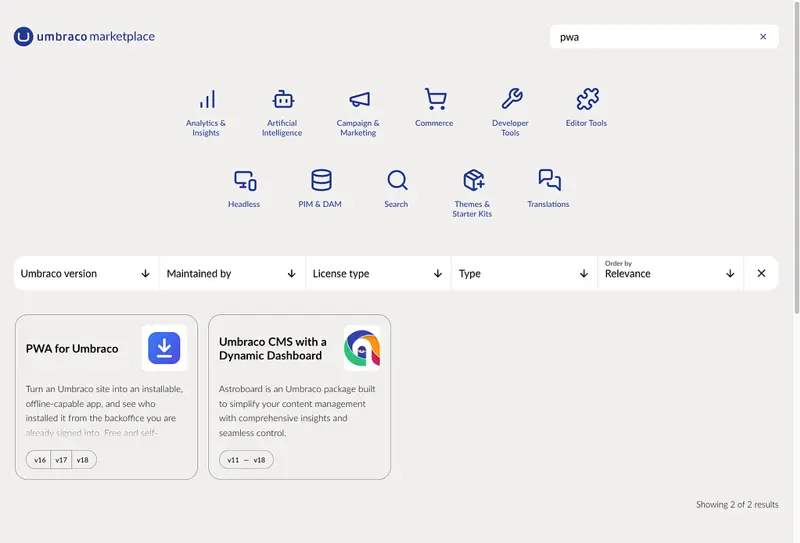Click the Umbraco logo circle icon
This screenshot has width=800, height=543.
coord(23,37)
